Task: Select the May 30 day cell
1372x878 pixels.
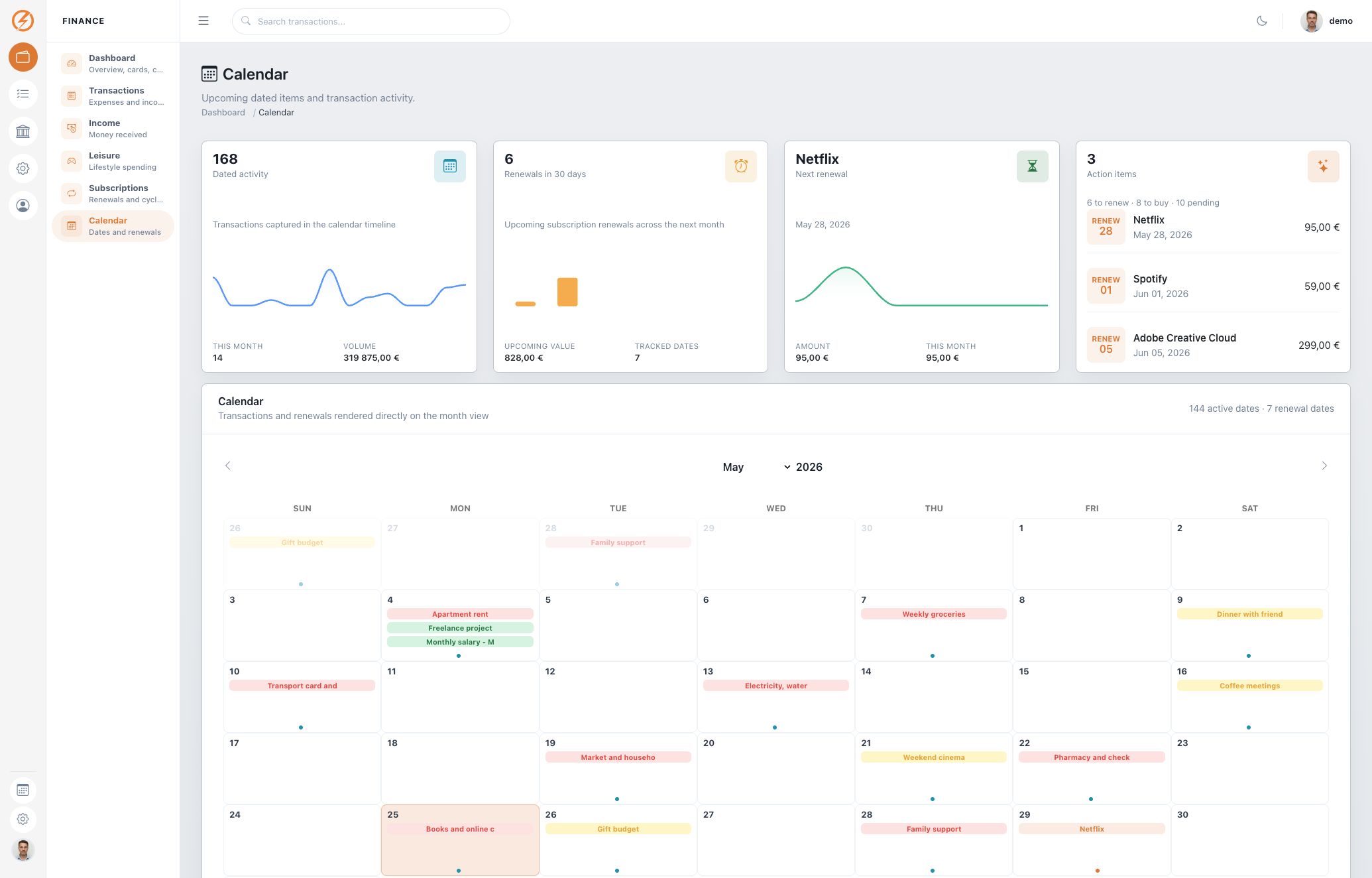Action: point(1249,840)
